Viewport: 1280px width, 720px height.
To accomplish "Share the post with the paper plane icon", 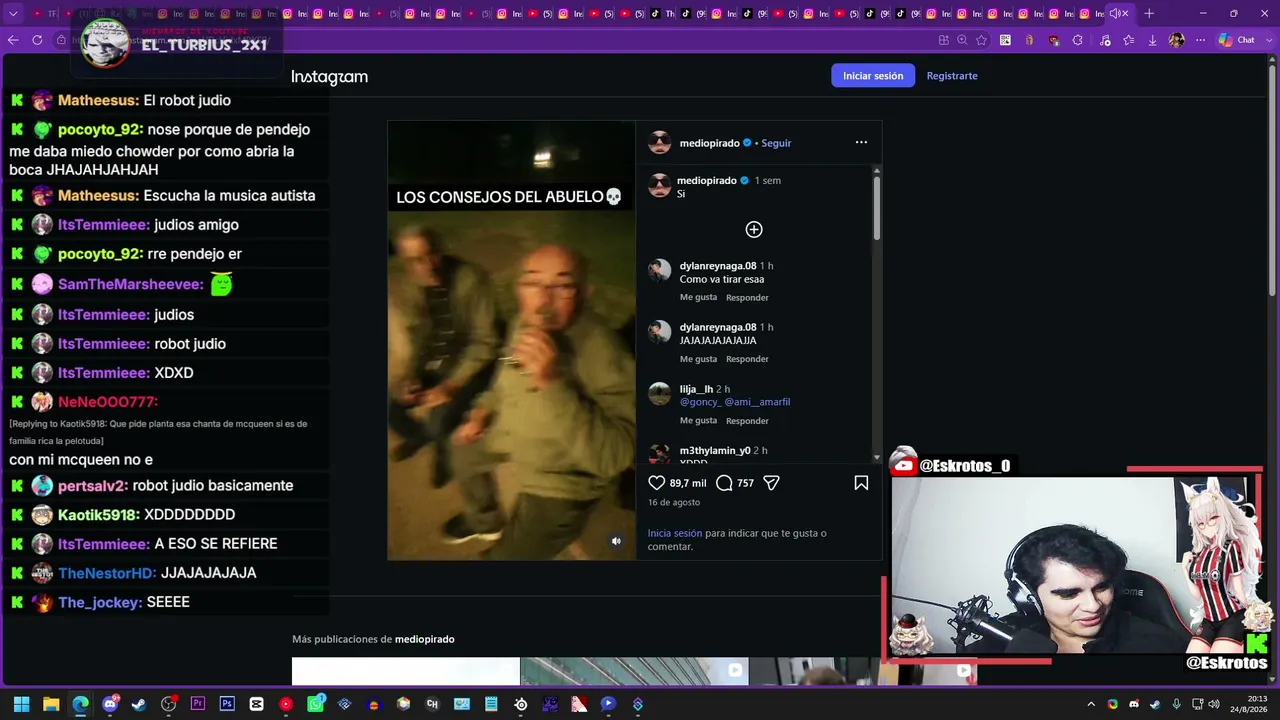I will [771, 483].
